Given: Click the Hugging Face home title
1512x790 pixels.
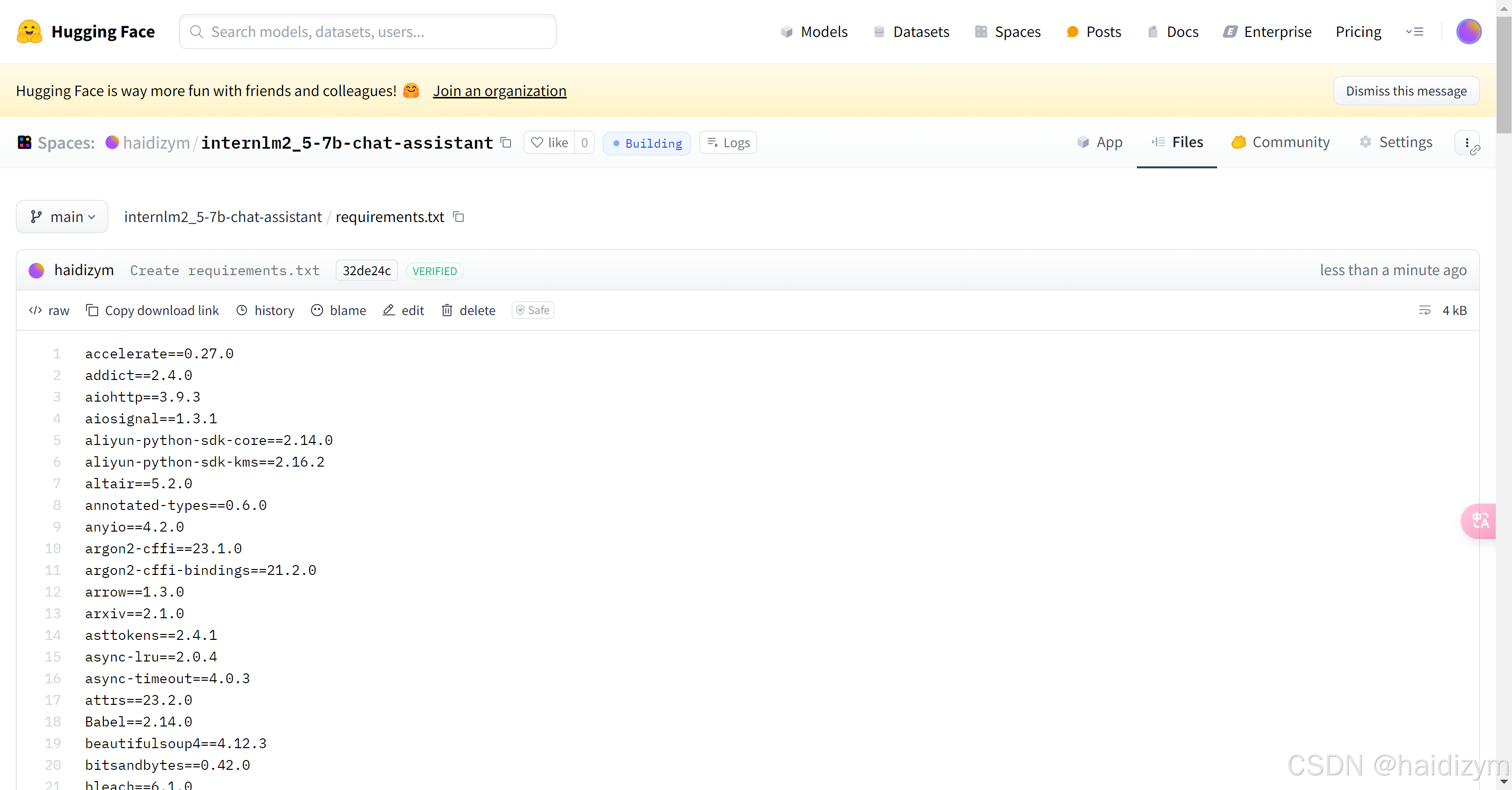Looking at the screenshot, I should pyautogui.click(x=103, y=32).
